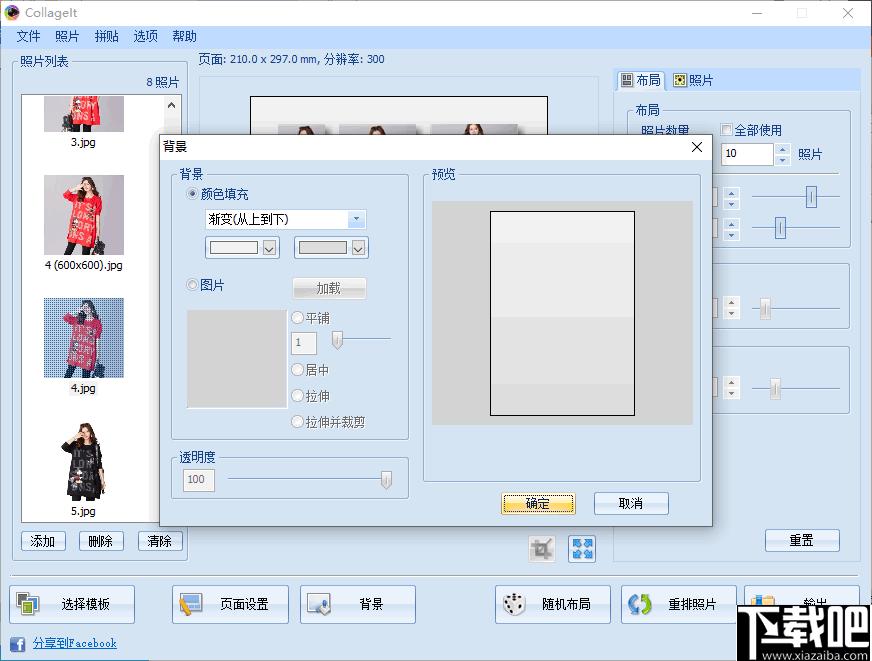872x661 pixels.
Task: Click the background preview page
Action: tap(562, 313)
